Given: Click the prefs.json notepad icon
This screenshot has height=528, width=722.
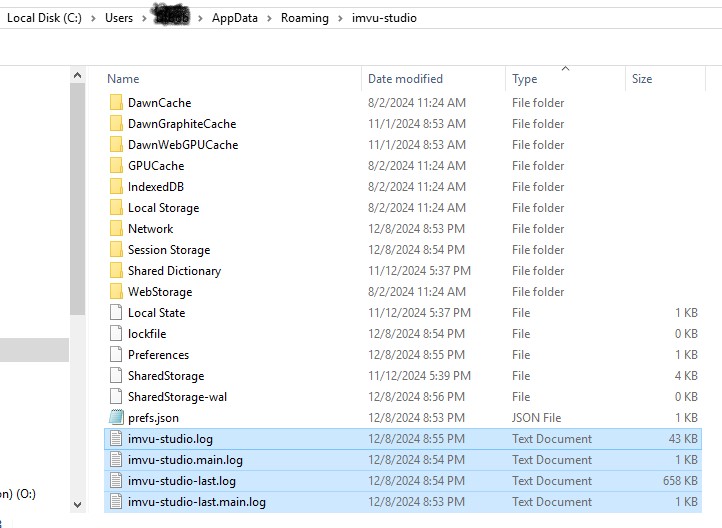Looking at the screenshot, I should pyautogui.click(x=116, y=418).
